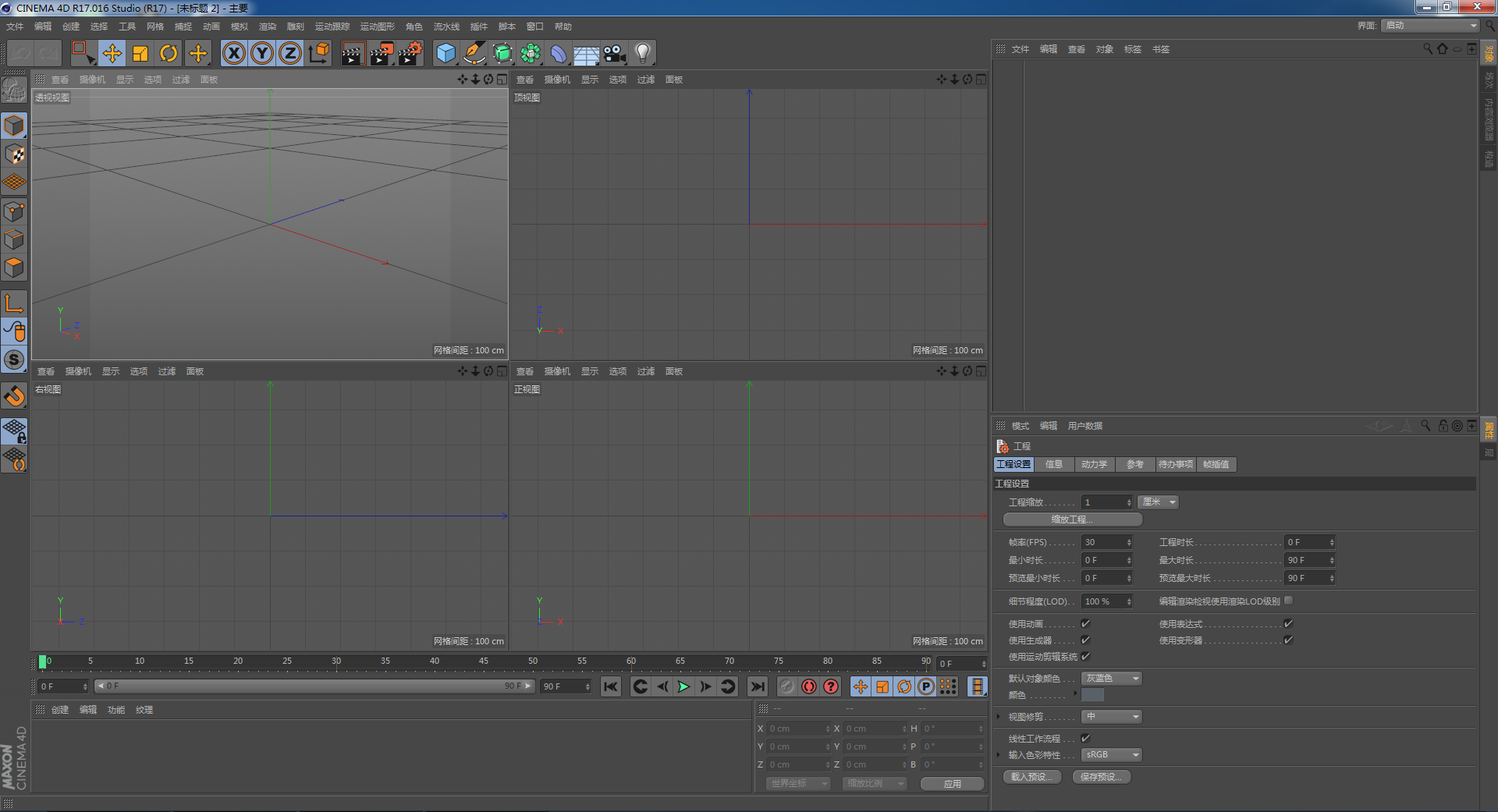Add a subdivision surface generator
The width and height of the screenshot is (1498, 812).
coord(502,53)
